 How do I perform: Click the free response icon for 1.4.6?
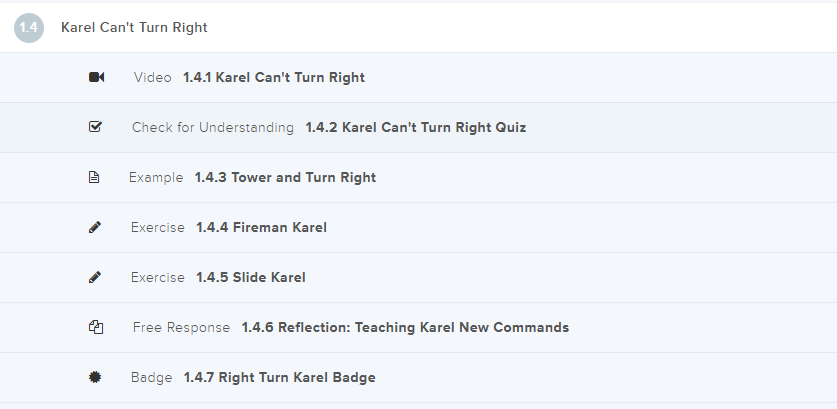(96, 328)
